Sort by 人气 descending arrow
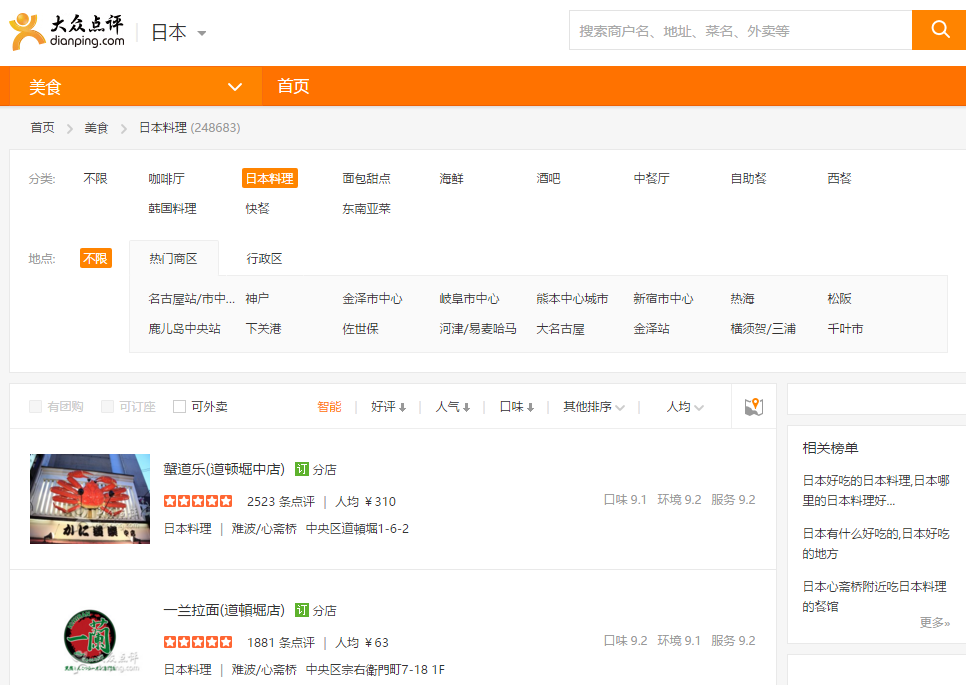This screenshot has width=966, height=685. [x=466, y=407]
